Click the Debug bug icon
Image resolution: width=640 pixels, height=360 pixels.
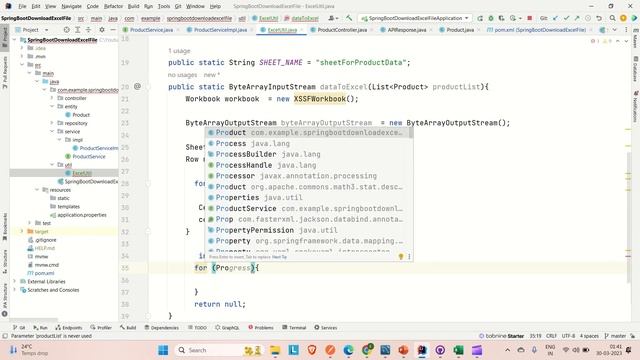click(491, 18)
